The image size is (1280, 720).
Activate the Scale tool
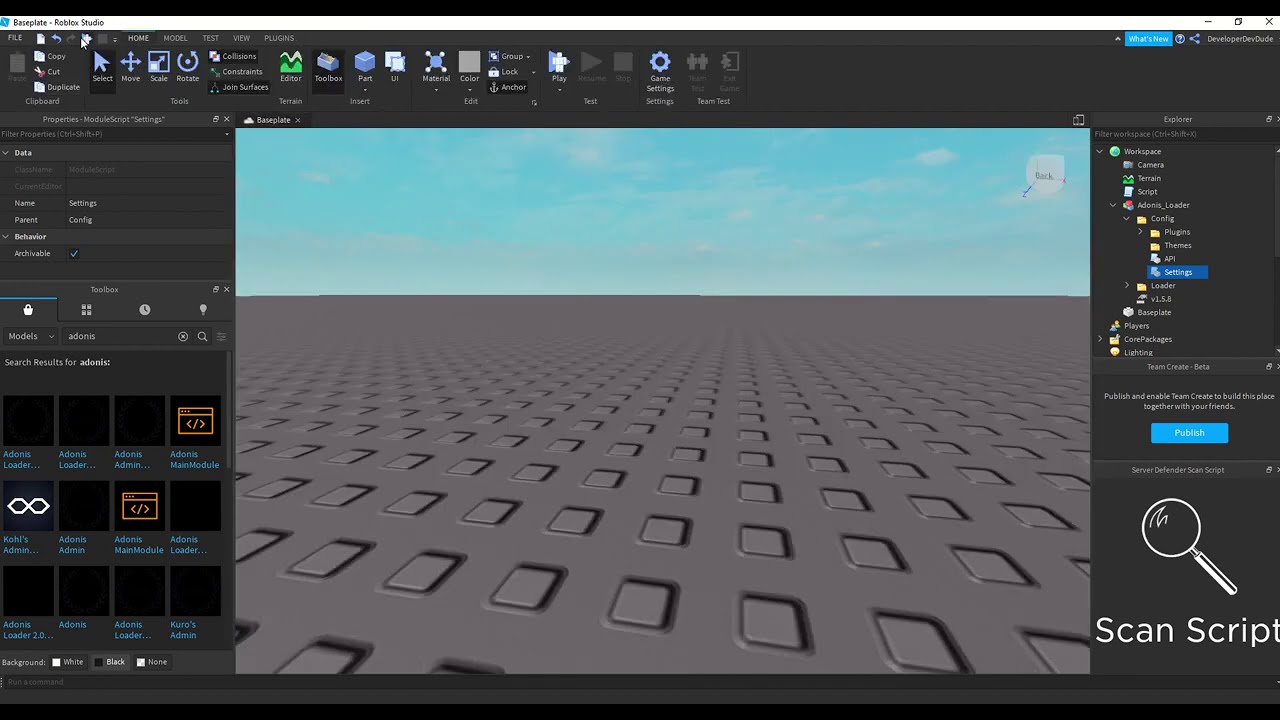pyautogui.click(x=159, y=67)
